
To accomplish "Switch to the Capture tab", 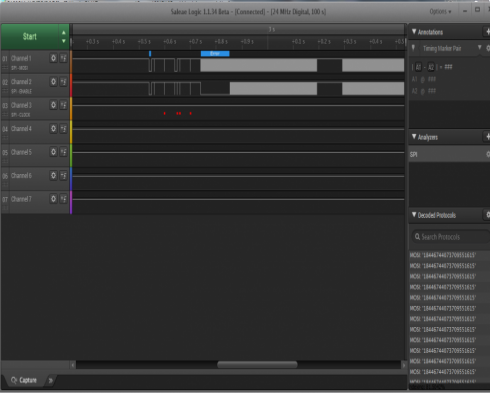I will click(x=24, y=380).
